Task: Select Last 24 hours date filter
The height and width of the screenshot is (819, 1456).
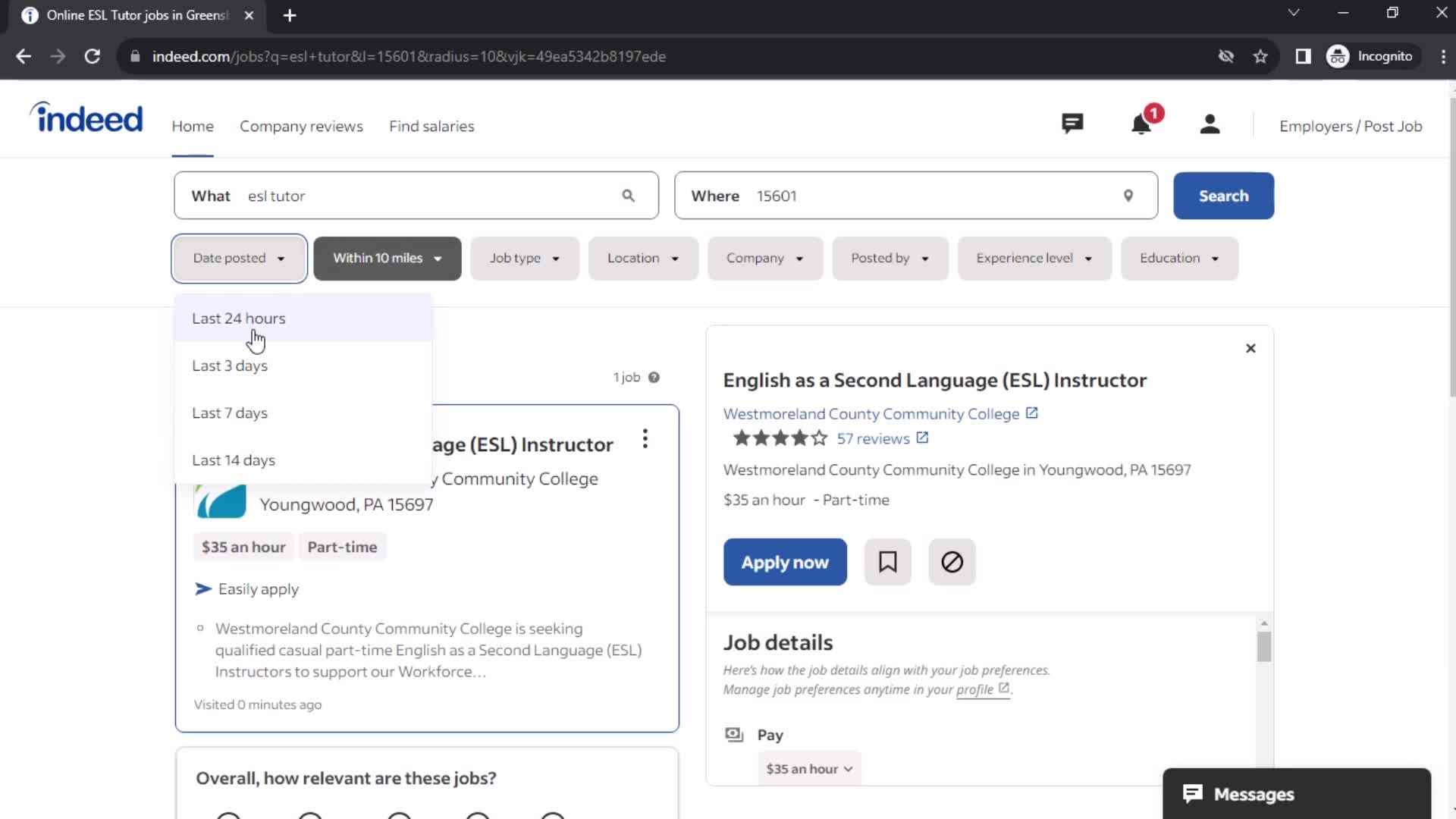Action: [x=238, y=318]
